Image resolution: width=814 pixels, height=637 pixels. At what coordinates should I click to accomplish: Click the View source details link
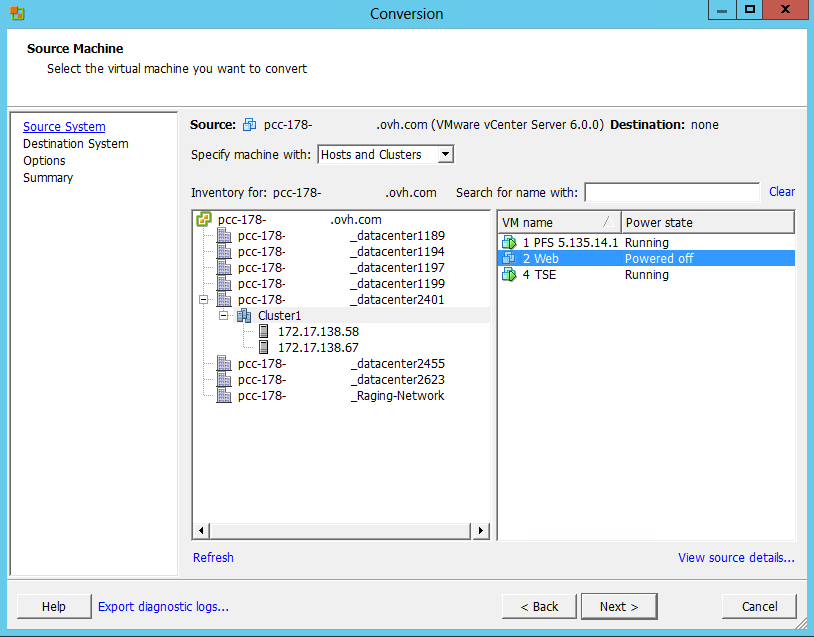(736, 558)
